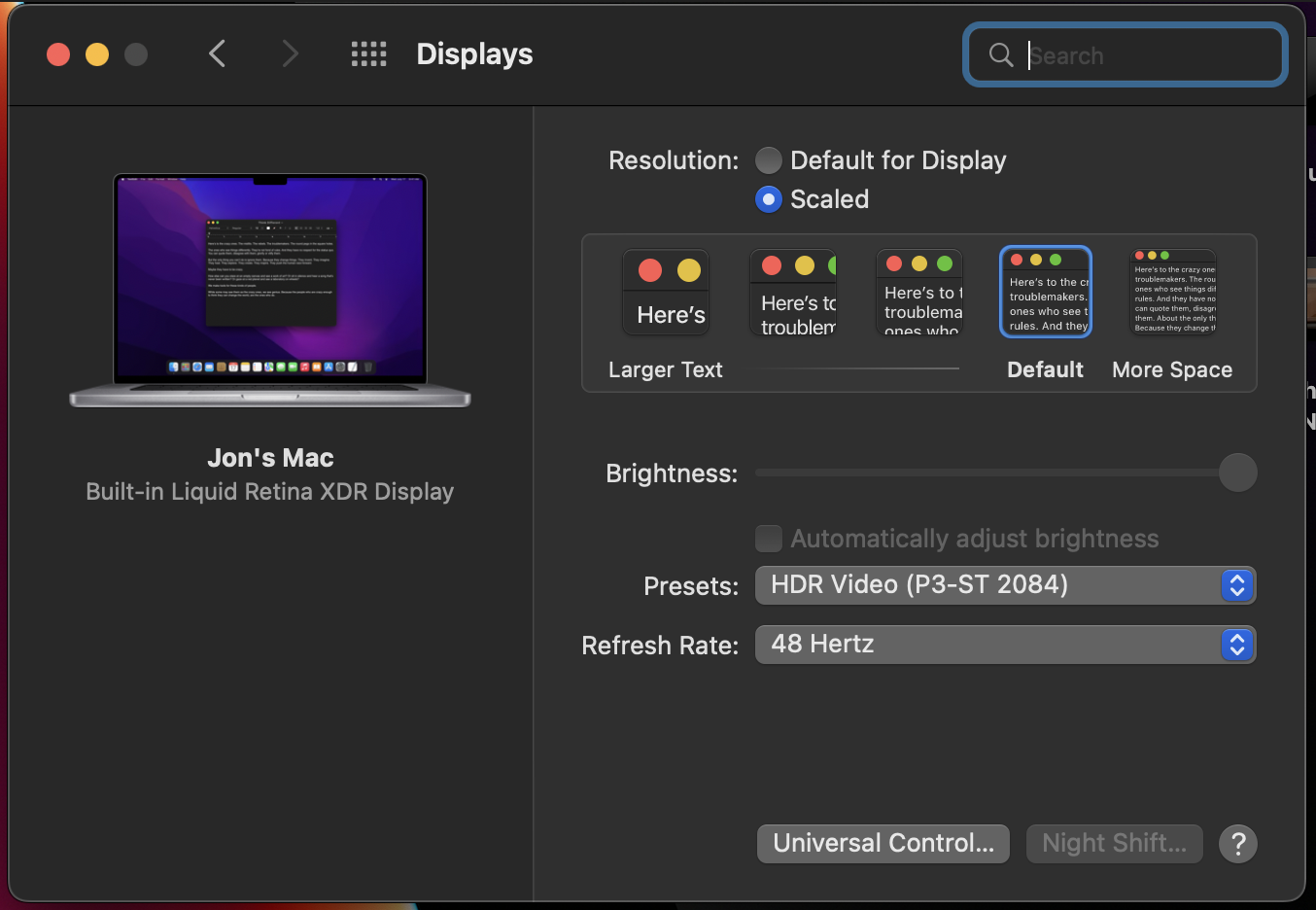Click the forward navigation arrow
1316x910 pixels.
(290, 54)
